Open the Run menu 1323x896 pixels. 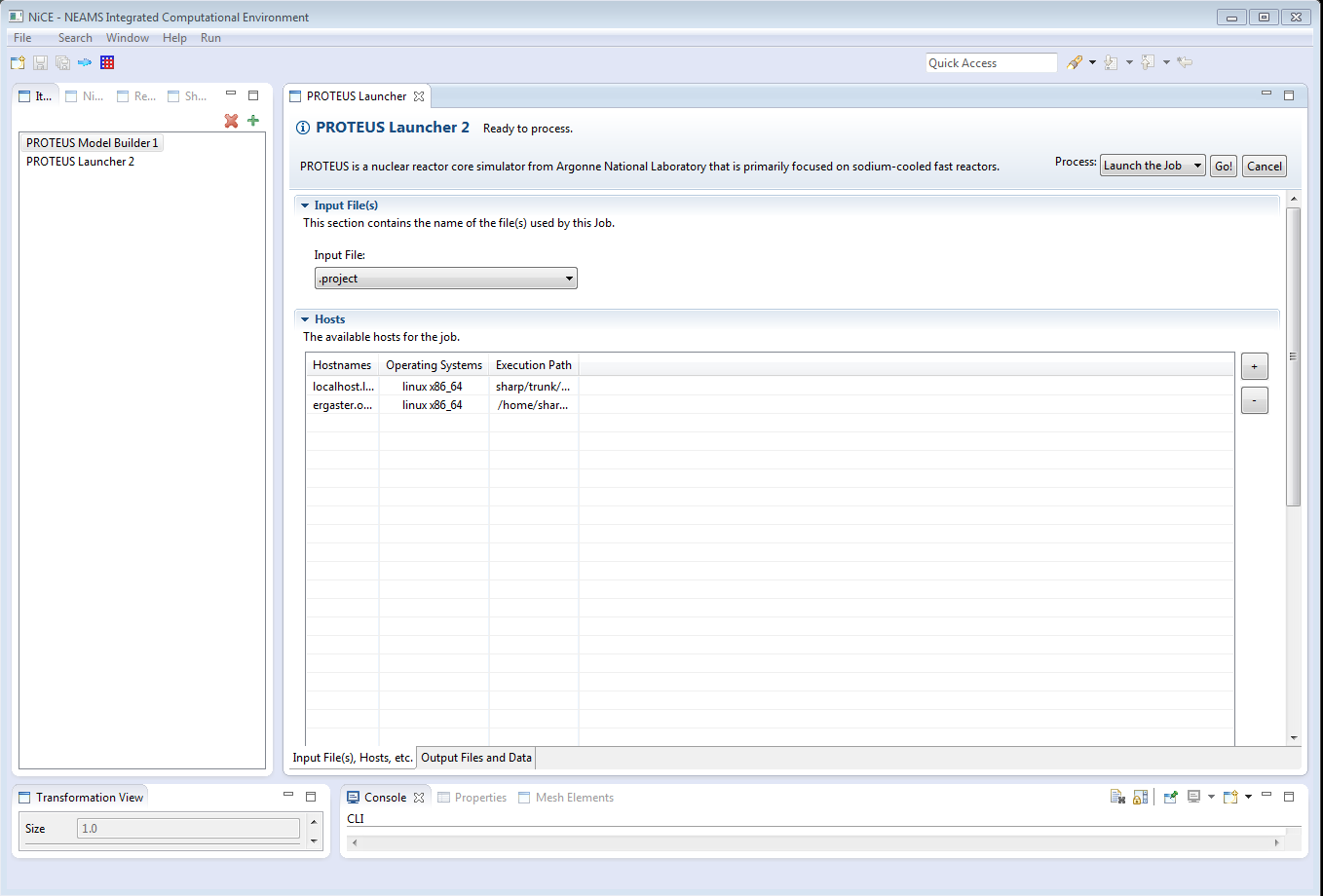(x=210, y=38)
